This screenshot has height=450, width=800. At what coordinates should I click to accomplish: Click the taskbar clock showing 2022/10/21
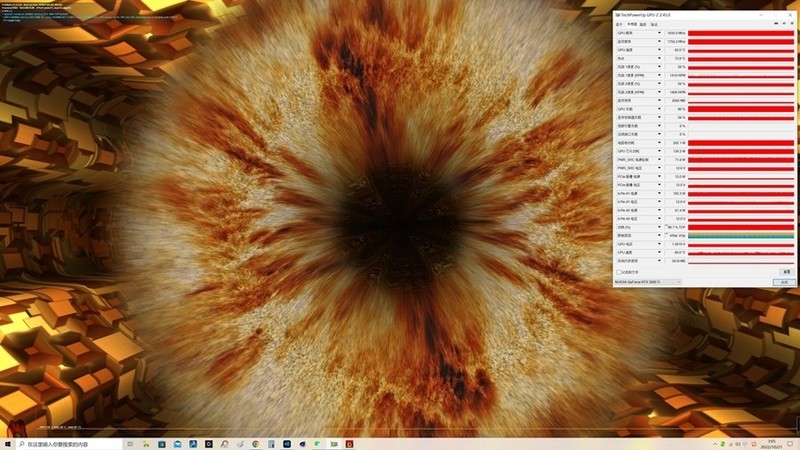770,444
